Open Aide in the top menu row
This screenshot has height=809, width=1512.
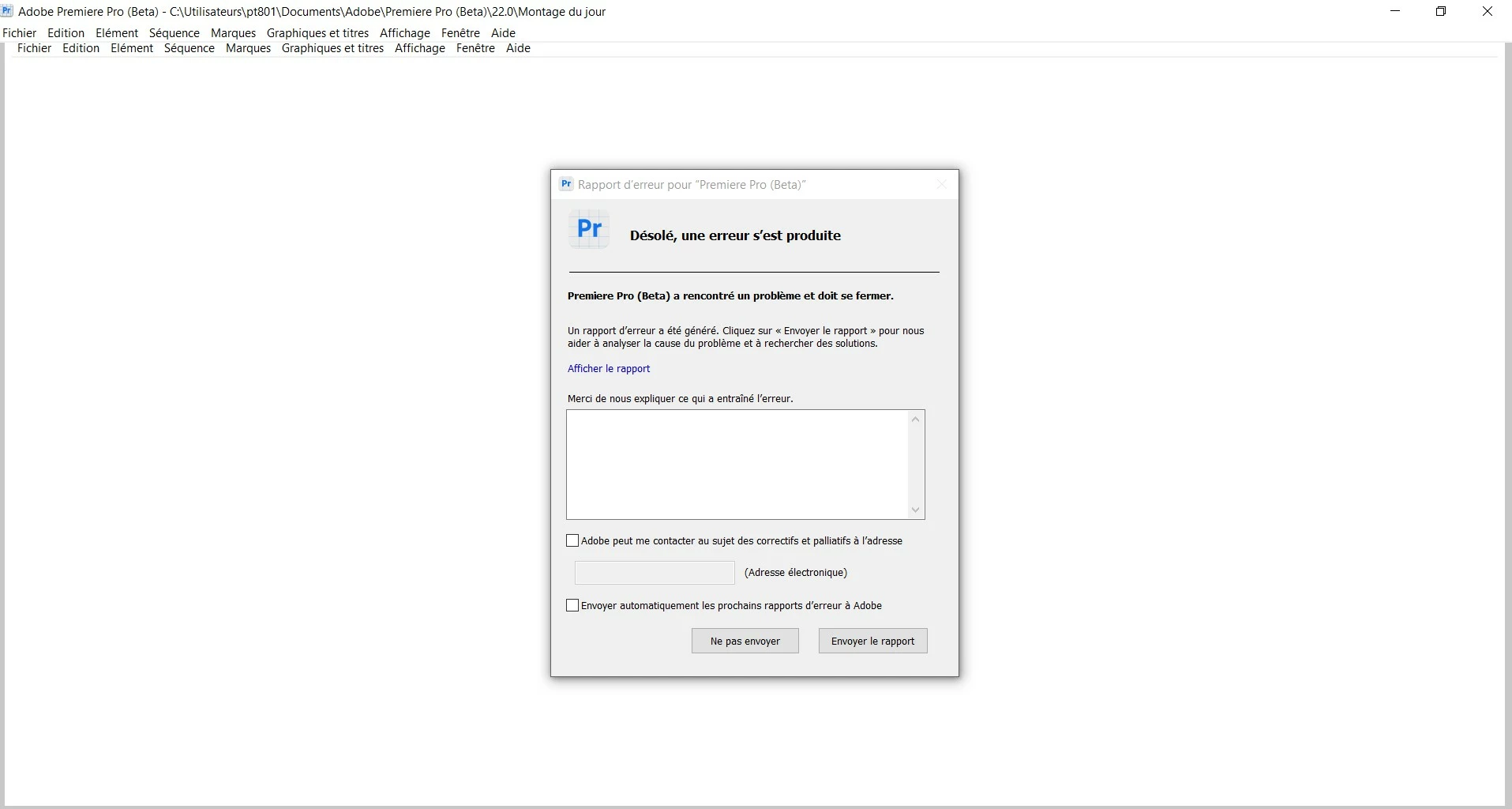(x=503, y=33)
